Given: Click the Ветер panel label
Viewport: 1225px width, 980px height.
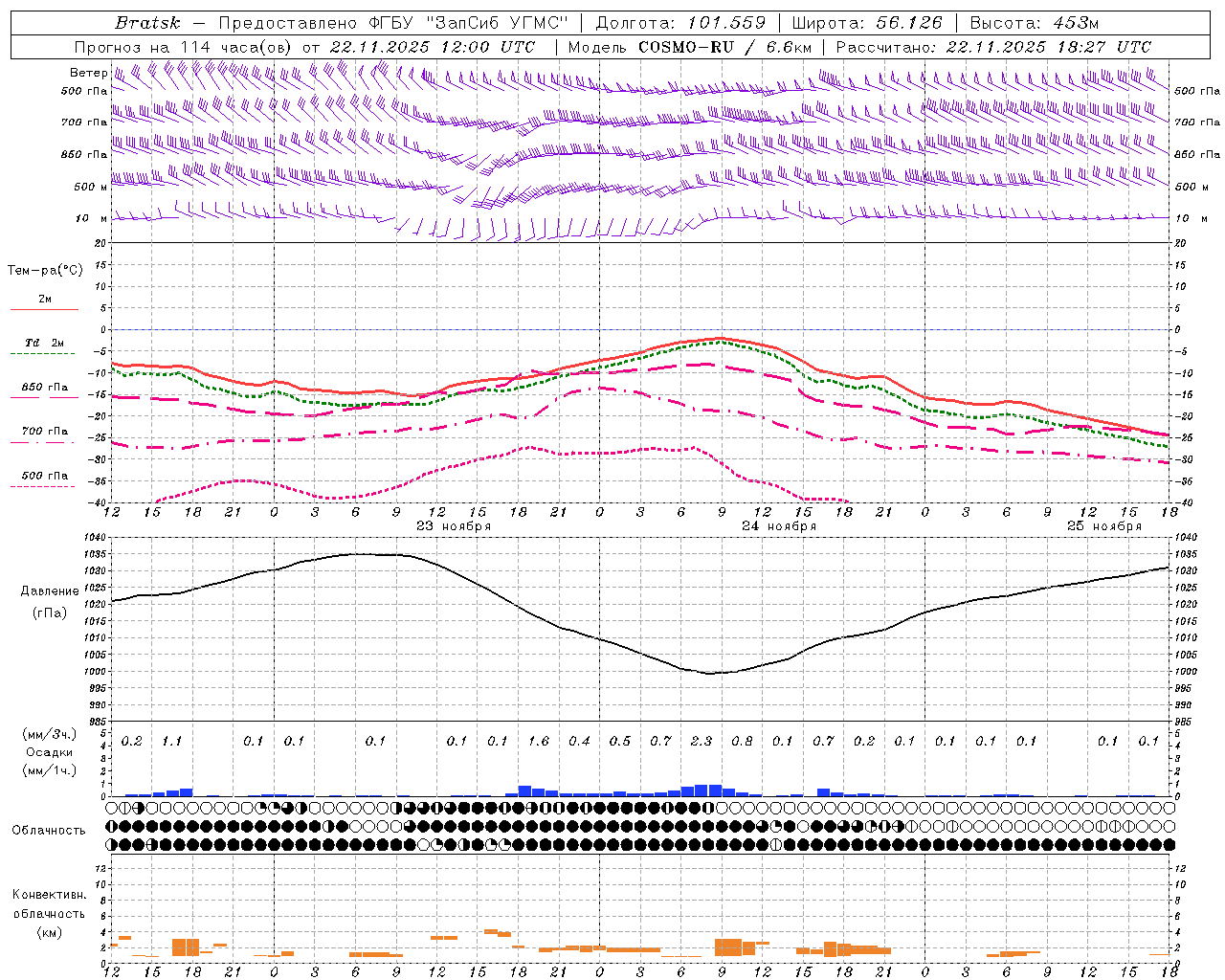Looking at the screenshot, I should [x=88, y=73].
